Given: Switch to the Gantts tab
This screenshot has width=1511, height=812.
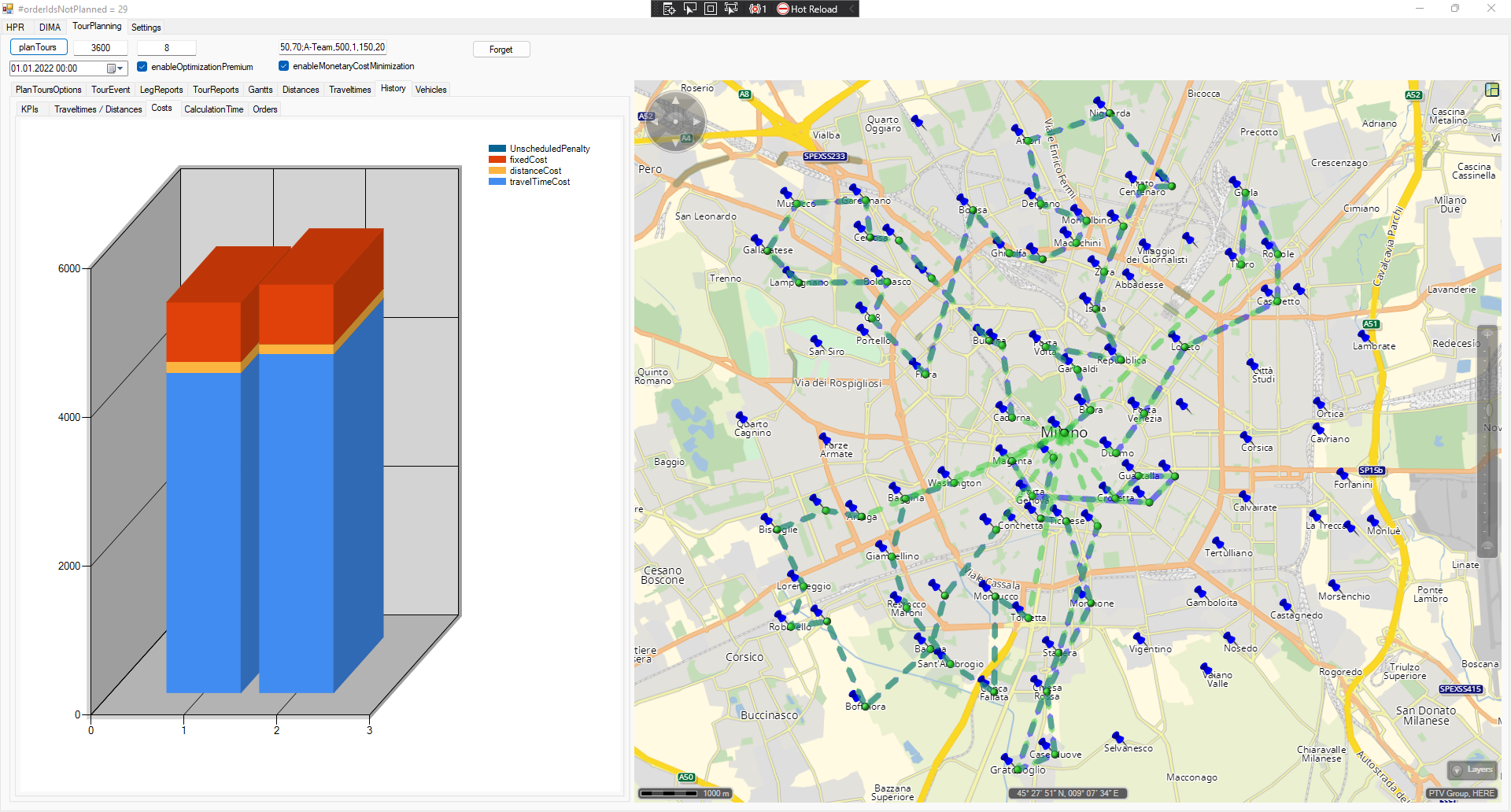Looking at the screenshot, I should point(260,90).
